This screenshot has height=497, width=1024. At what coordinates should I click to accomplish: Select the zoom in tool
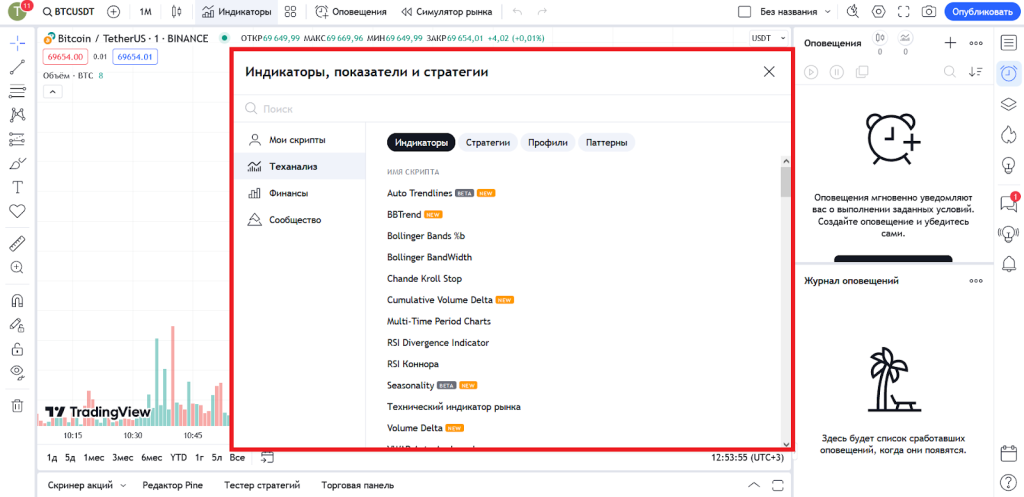(18, 267)
